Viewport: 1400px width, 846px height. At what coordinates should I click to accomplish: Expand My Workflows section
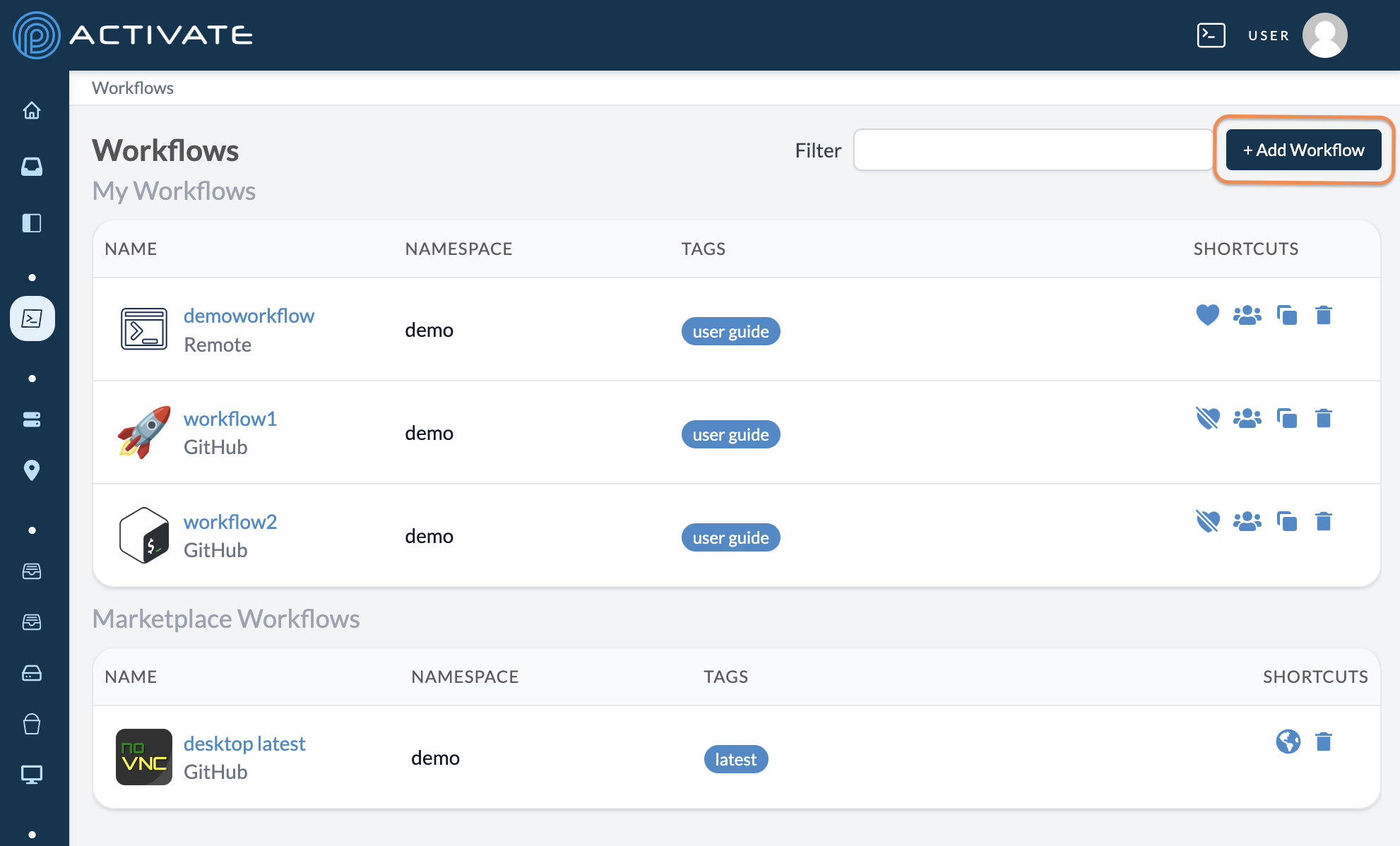pos(174,189)
